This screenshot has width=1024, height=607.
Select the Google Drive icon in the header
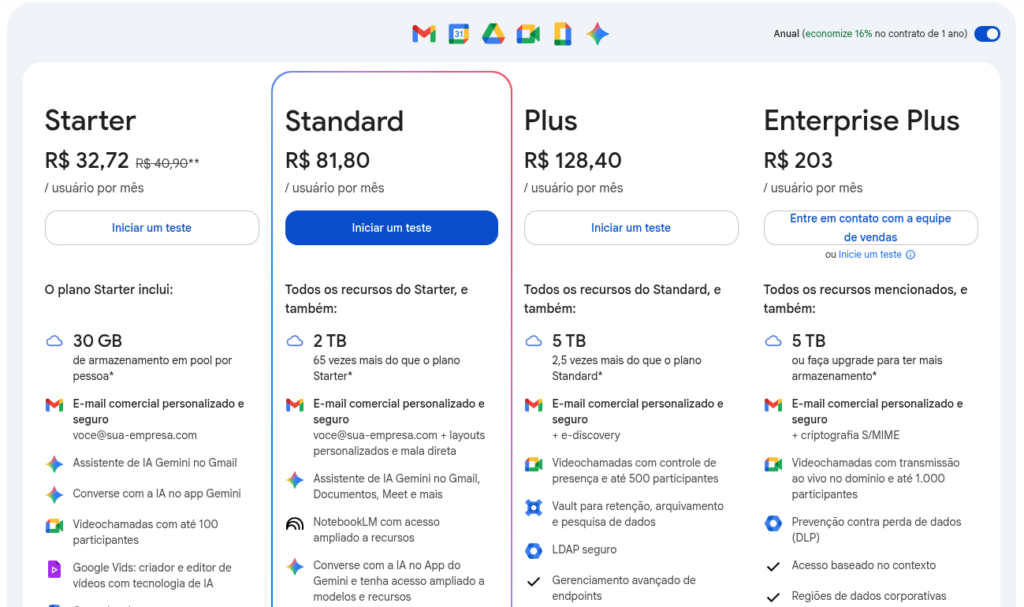click(x=493, y=33)
